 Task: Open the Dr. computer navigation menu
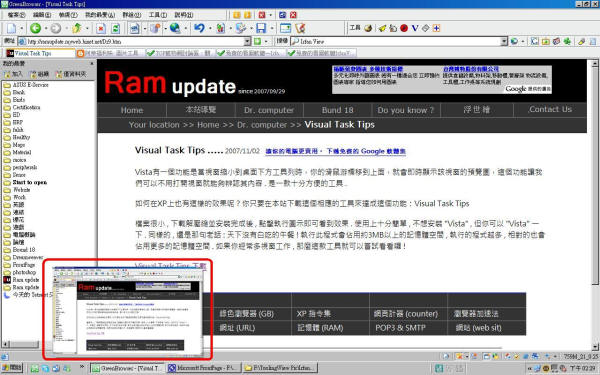point(269,110)
